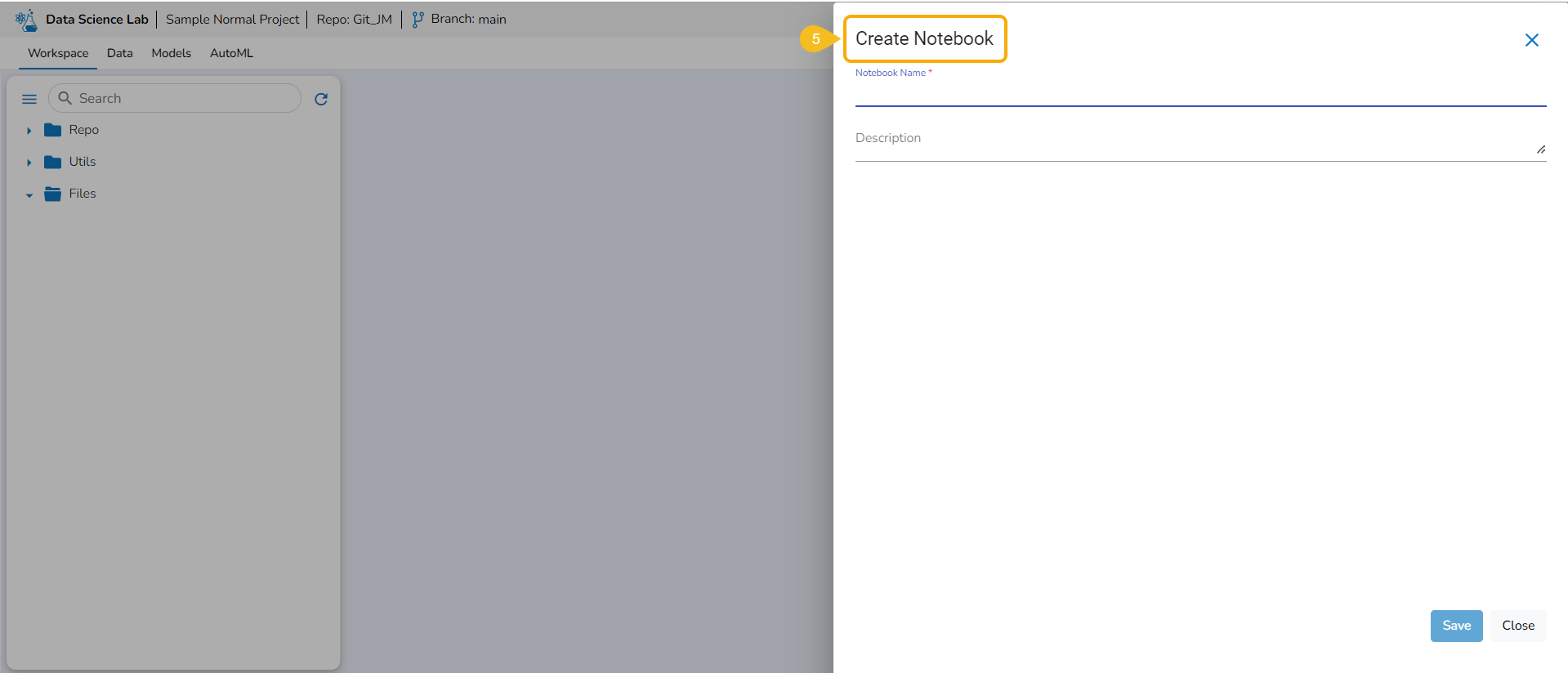Expand the Repo folder arrow

29,131
